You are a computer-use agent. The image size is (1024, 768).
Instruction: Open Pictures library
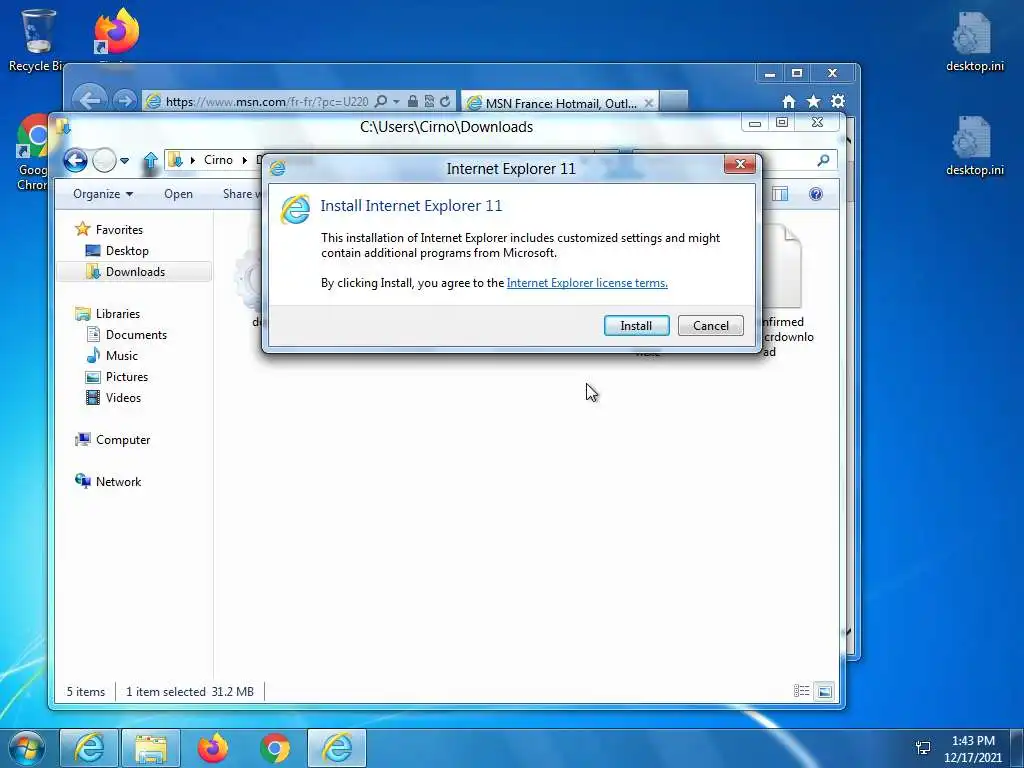pos(127,377)
